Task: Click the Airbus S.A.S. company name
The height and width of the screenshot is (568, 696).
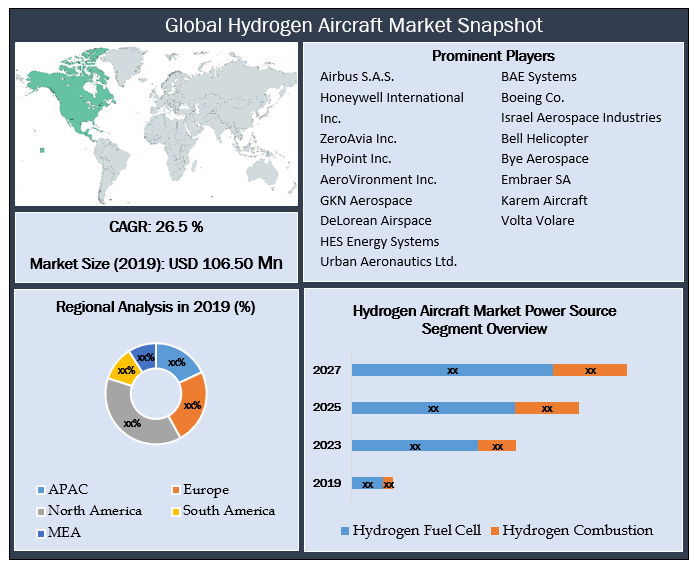Action: pos(357,77)
